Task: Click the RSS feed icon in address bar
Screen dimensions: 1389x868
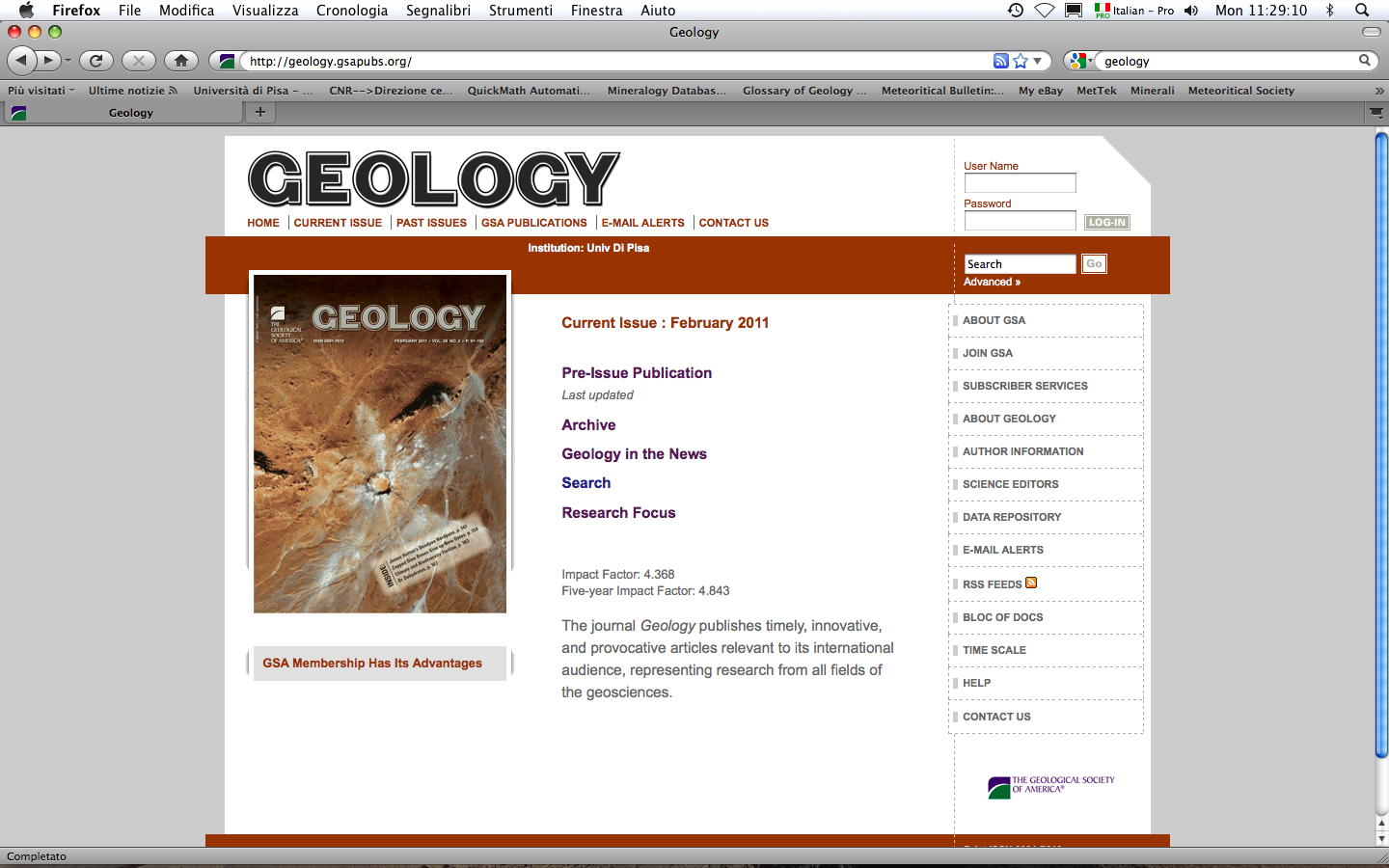Action: [1000, 61]
